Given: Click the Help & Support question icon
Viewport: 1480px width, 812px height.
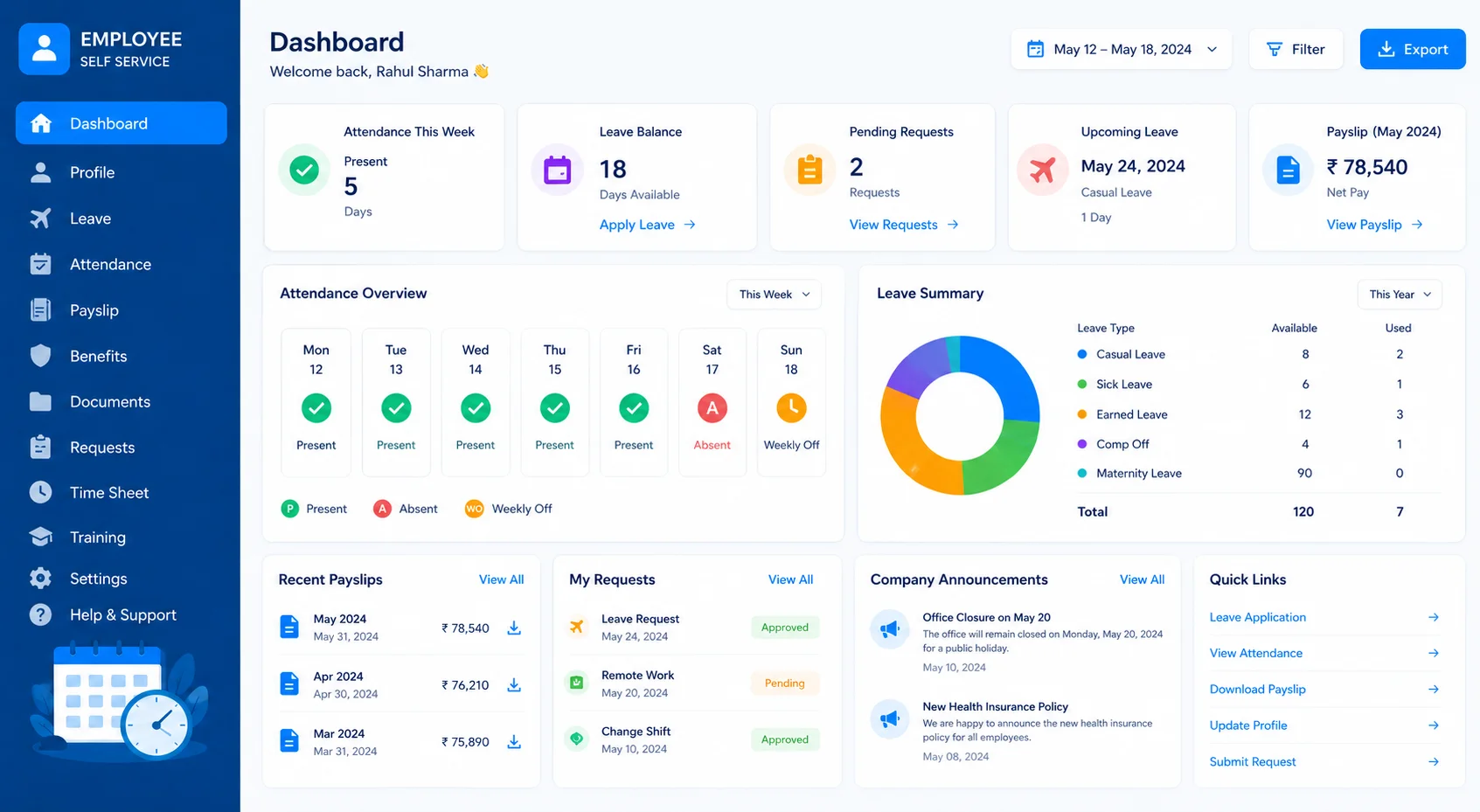Looking at the screenshot, I should pyautogui.click(x=40, y=614).
